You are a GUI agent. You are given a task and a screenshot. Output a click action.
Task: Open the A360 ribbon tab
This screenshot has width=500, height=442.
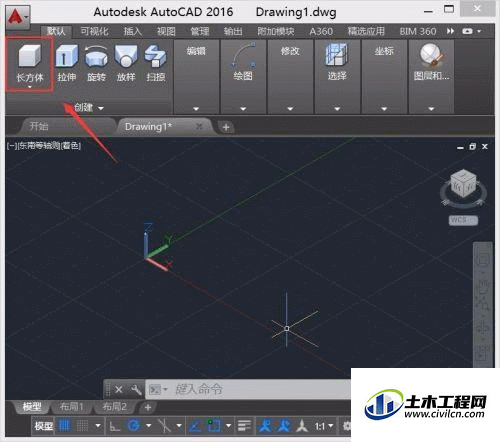tap(321, 31)
